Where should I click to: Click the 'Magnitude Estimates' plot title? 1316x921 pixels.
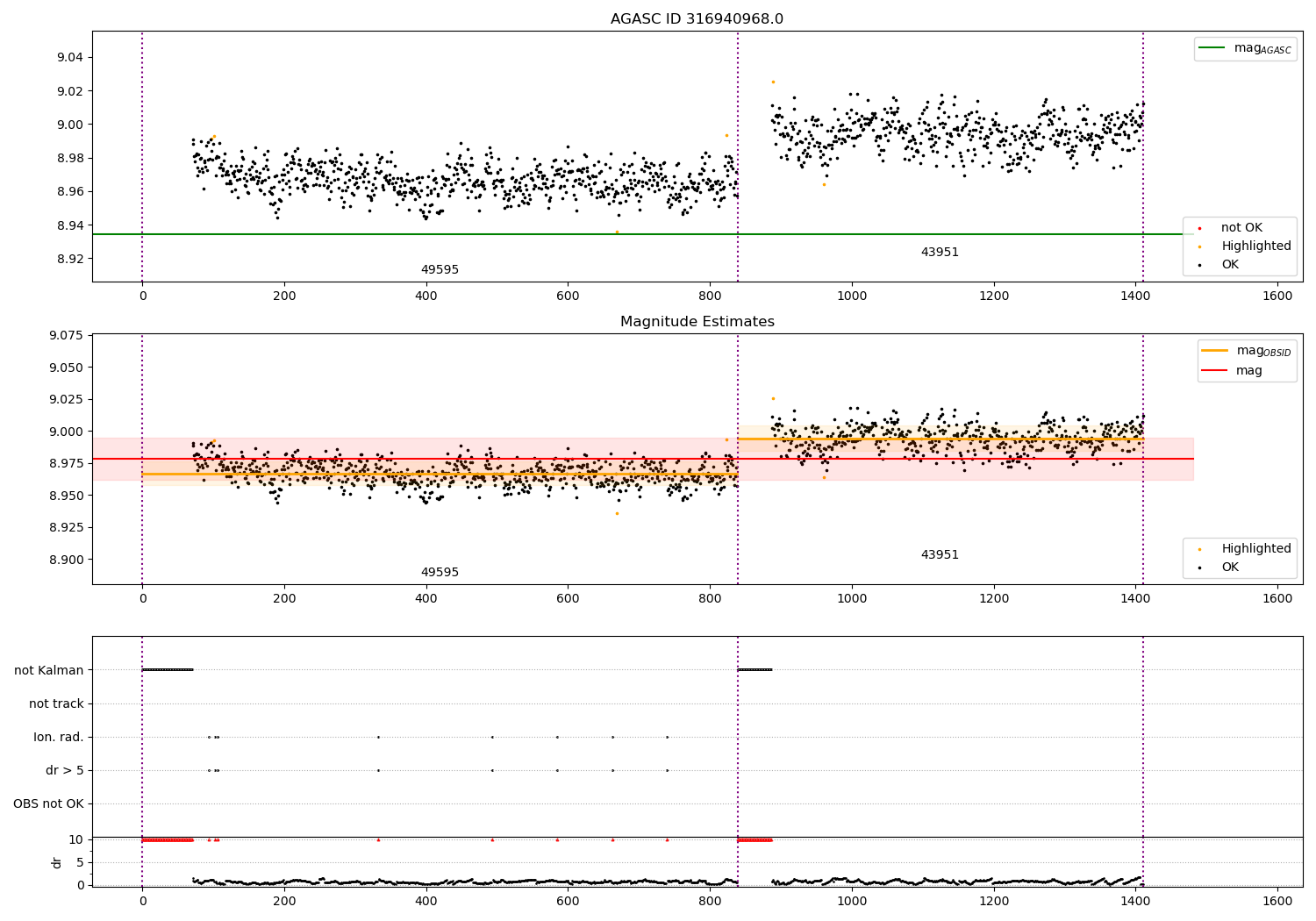(697, 322)
